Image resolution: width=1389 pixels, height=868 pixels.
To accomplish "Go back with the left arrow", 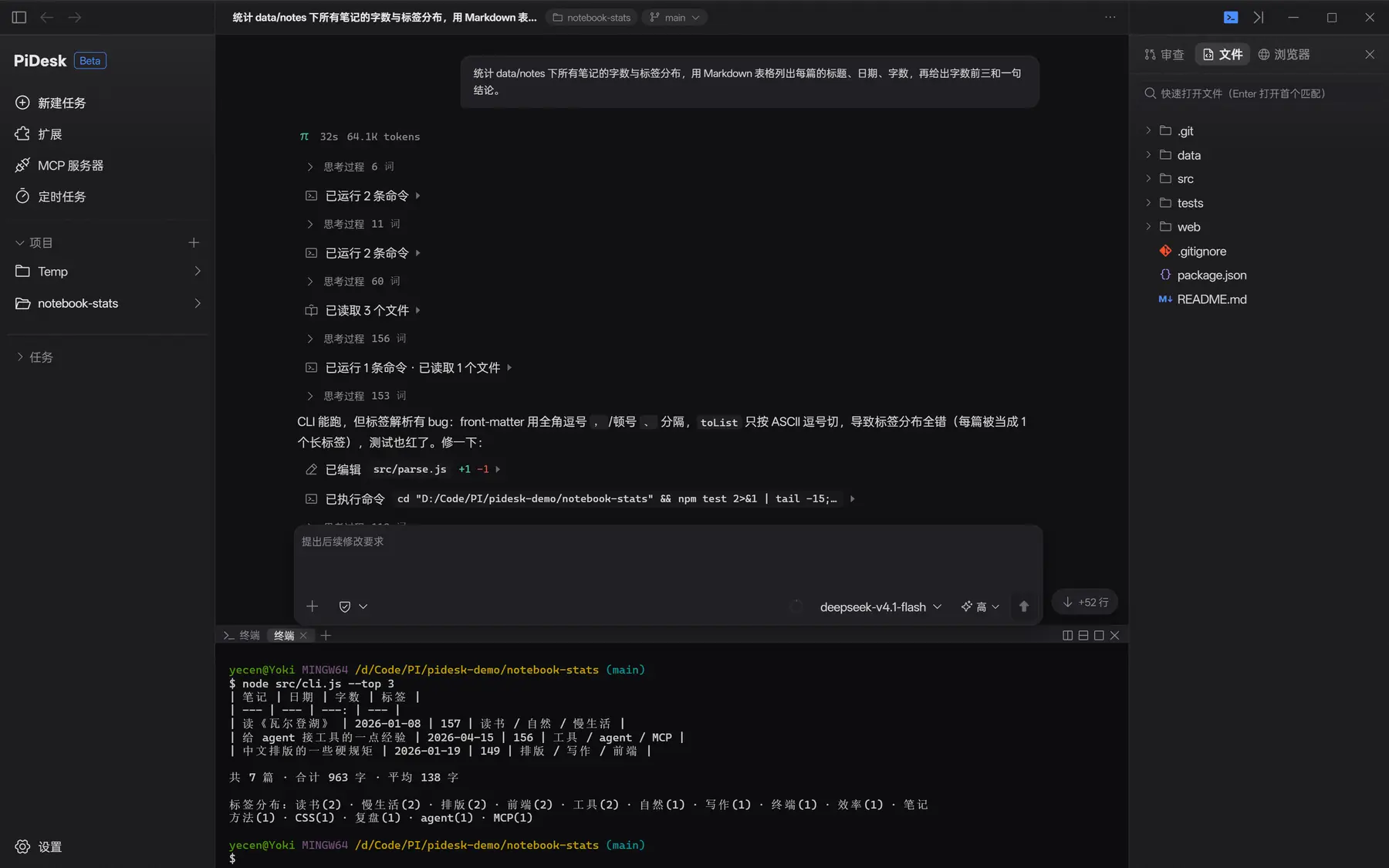I will (x=47, y=17).
